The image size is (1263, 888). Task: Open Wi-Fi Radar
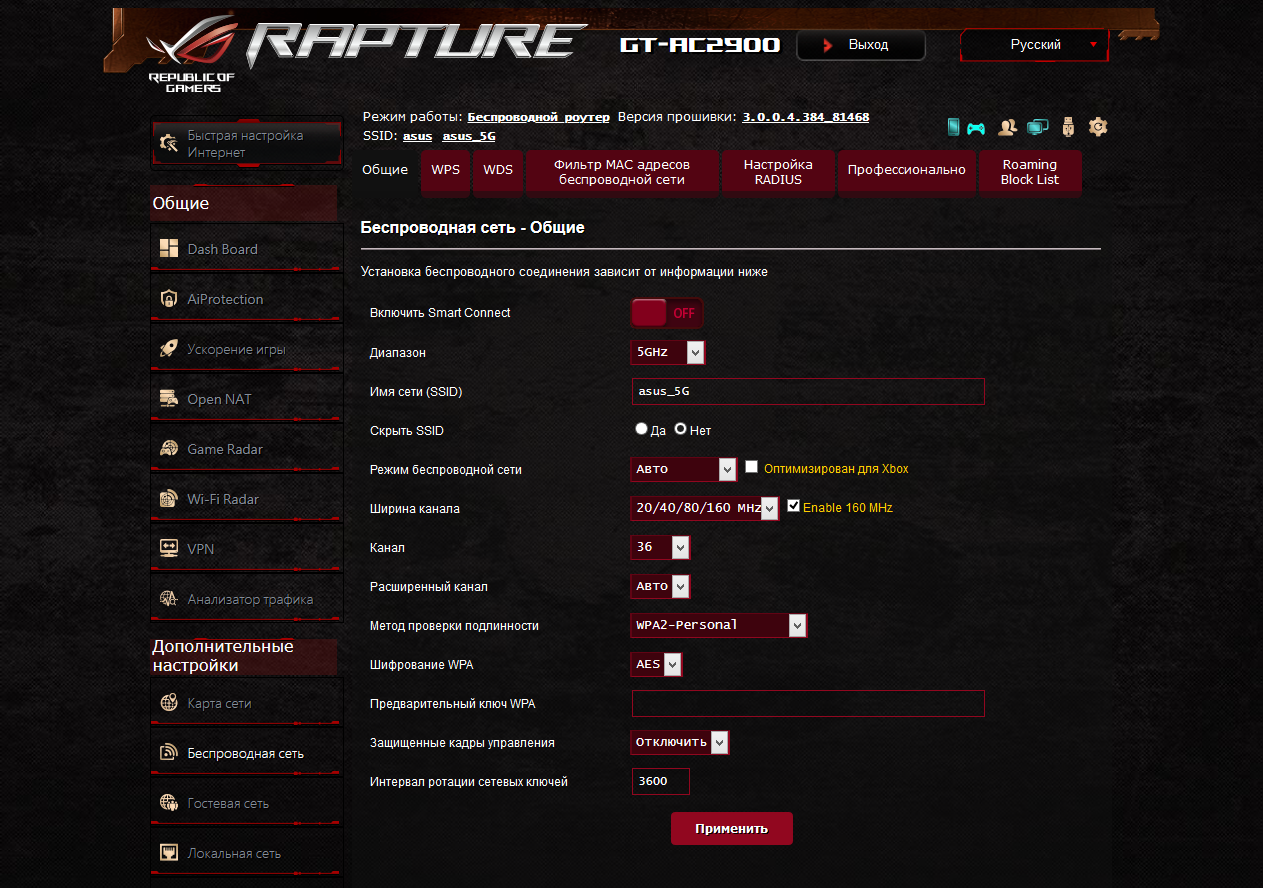245,500
